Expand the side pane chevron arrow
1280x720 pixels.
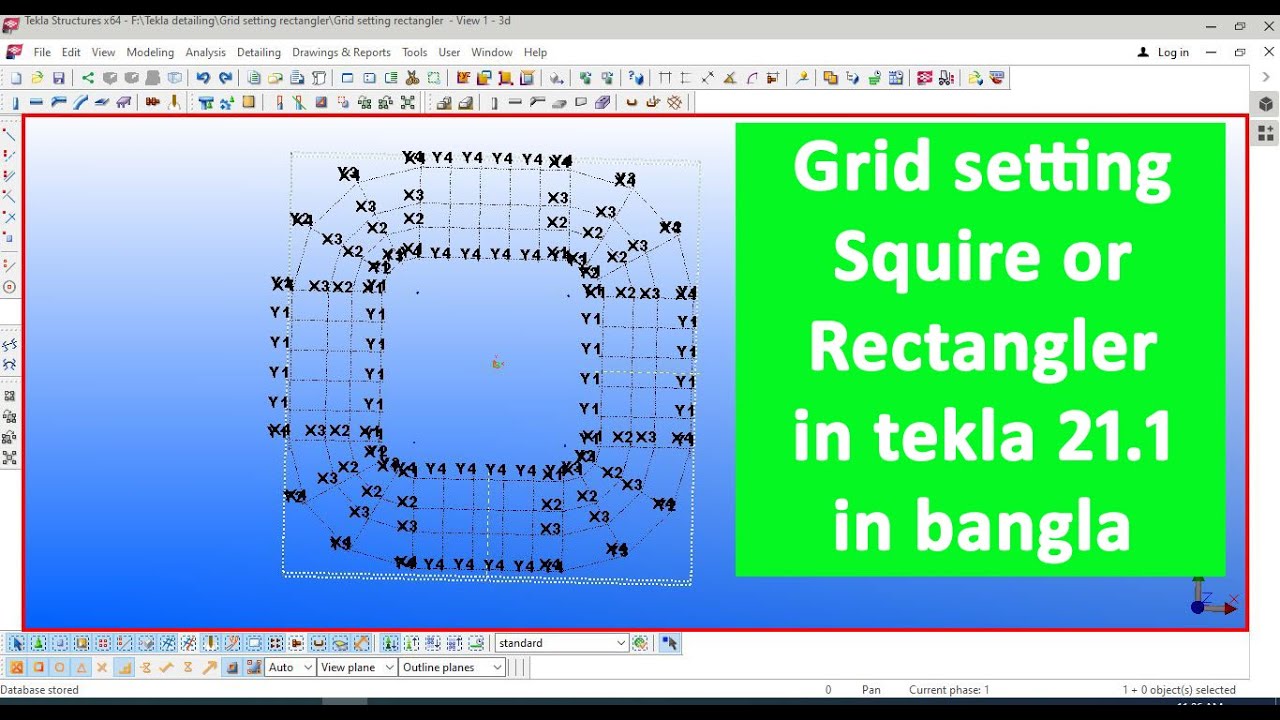[1265, 77]
